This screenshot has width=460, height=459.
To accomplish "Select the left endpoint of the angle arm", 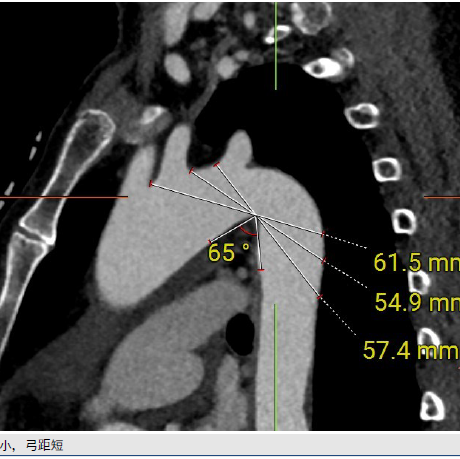I will (x=210, y=242).
